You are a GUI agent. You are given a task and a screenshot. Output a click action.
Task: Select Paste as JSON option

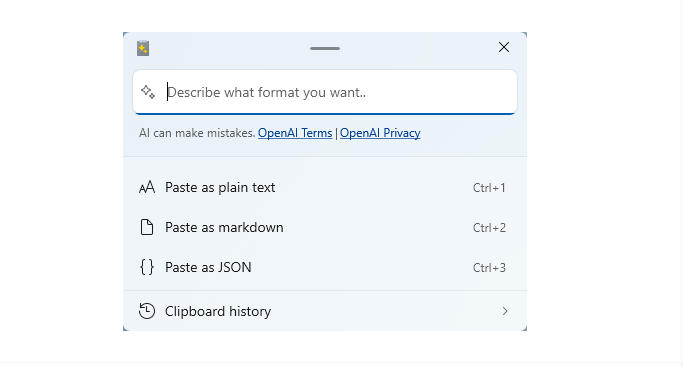[325, 267]
